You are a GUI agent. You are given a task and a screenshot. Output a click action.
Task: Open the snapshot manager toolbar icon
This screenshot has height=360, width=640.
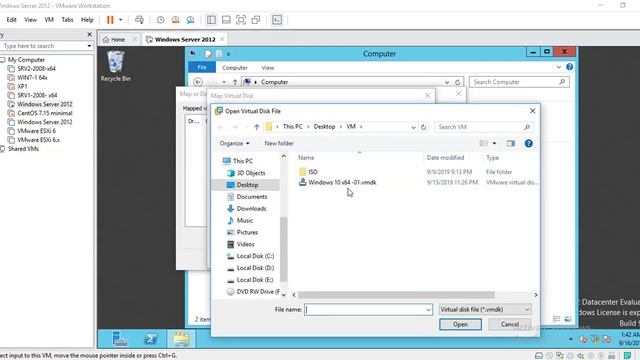point(190,20)
